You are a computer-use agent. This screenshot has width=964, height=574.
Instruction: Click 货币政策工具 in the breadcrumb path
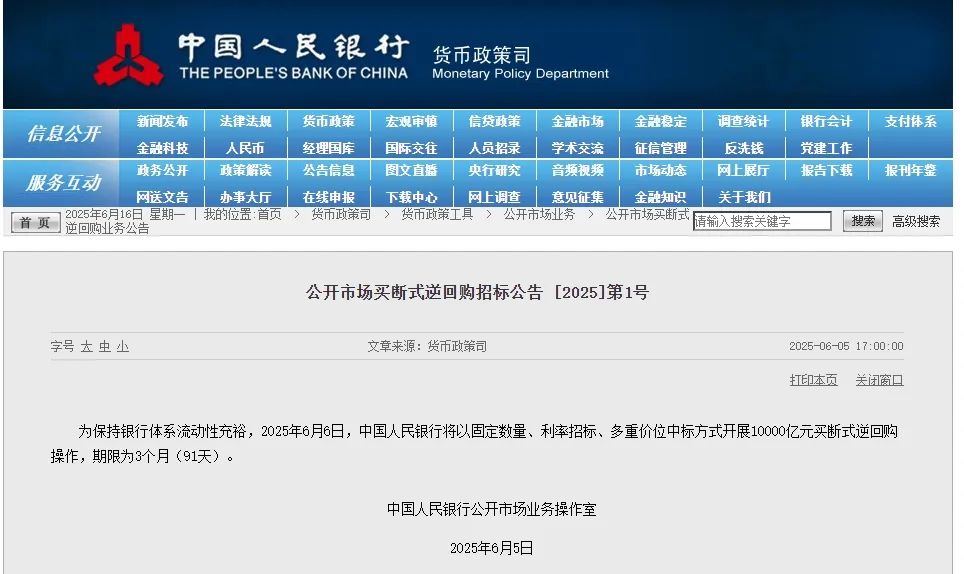(x=437, y=214)
